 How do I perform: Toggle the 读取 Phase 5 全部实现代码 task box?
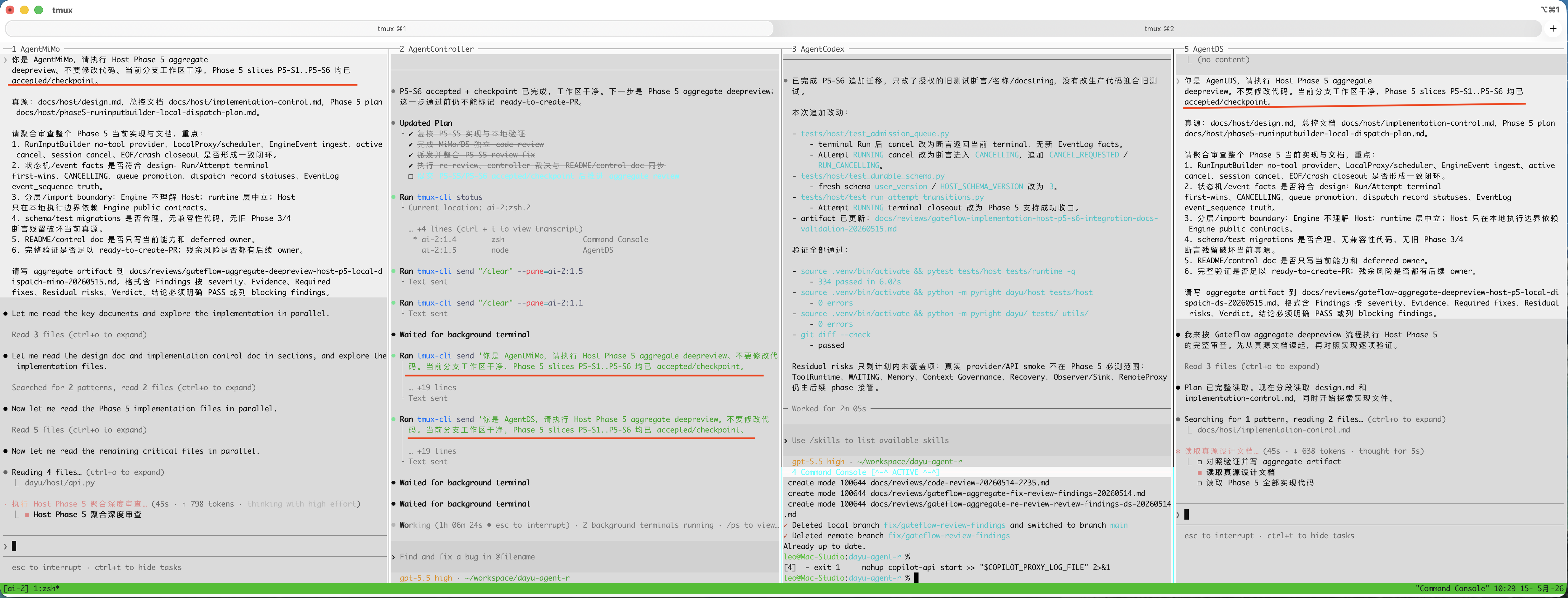coord(1200,483)
